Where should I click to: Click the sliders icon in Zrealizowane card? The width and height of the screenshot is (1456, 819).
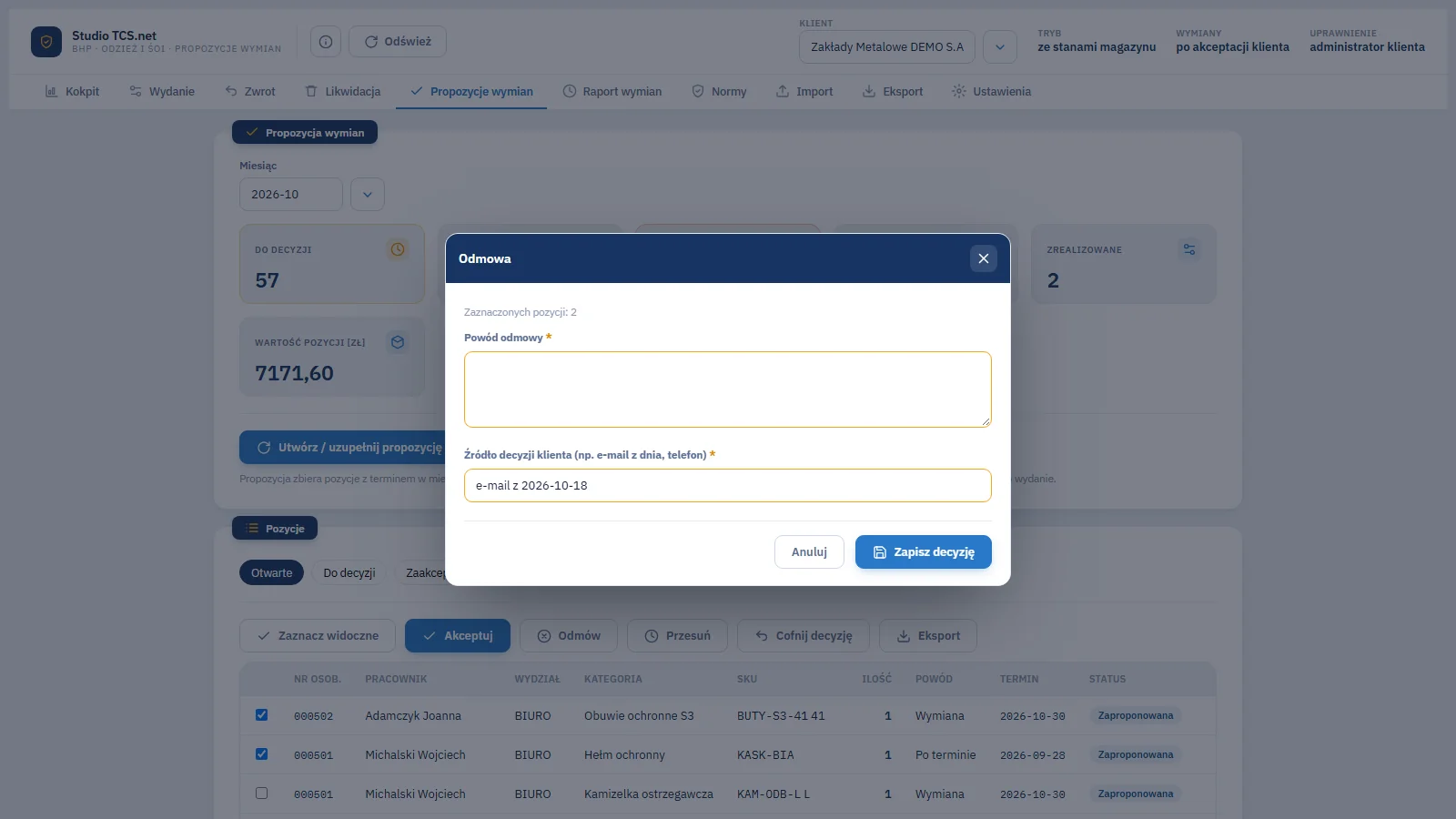[1189, 249]
